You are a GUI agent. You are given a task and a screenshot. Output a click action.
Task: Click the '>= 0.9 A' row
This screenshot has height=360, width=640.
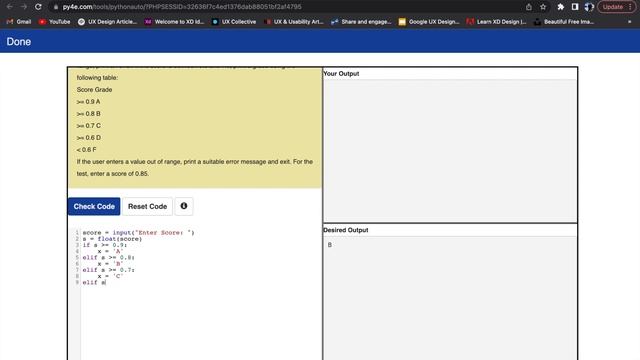88,102
